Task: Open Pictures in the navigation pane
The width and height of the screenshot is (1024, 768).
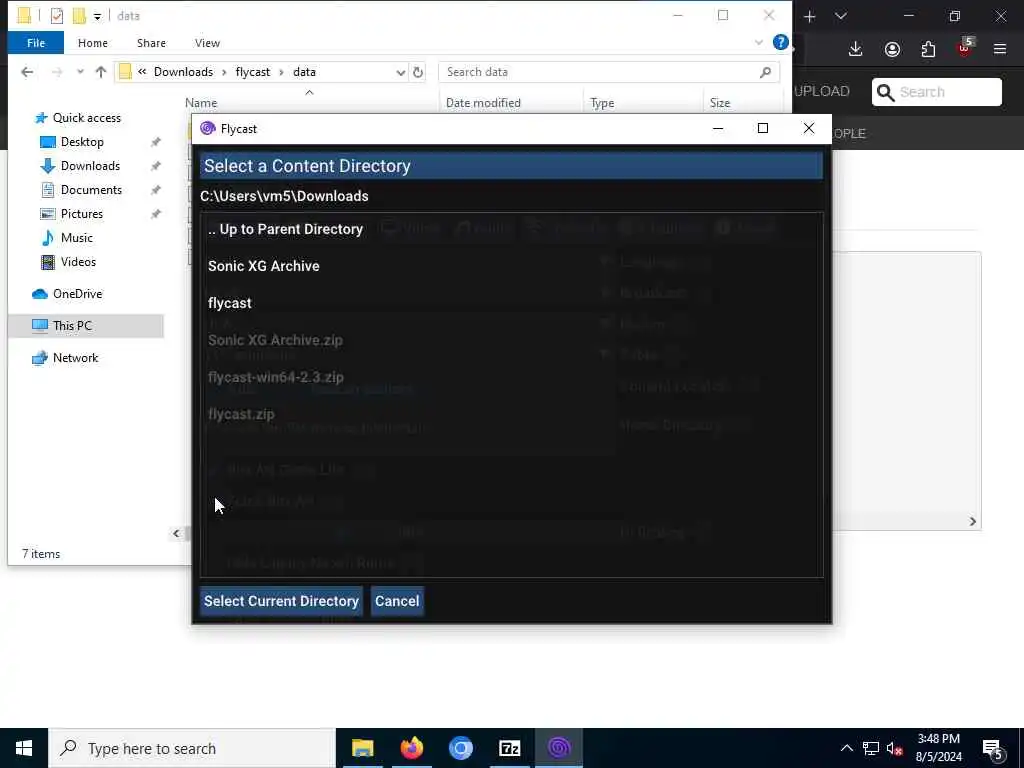Action: pos(82,214)
